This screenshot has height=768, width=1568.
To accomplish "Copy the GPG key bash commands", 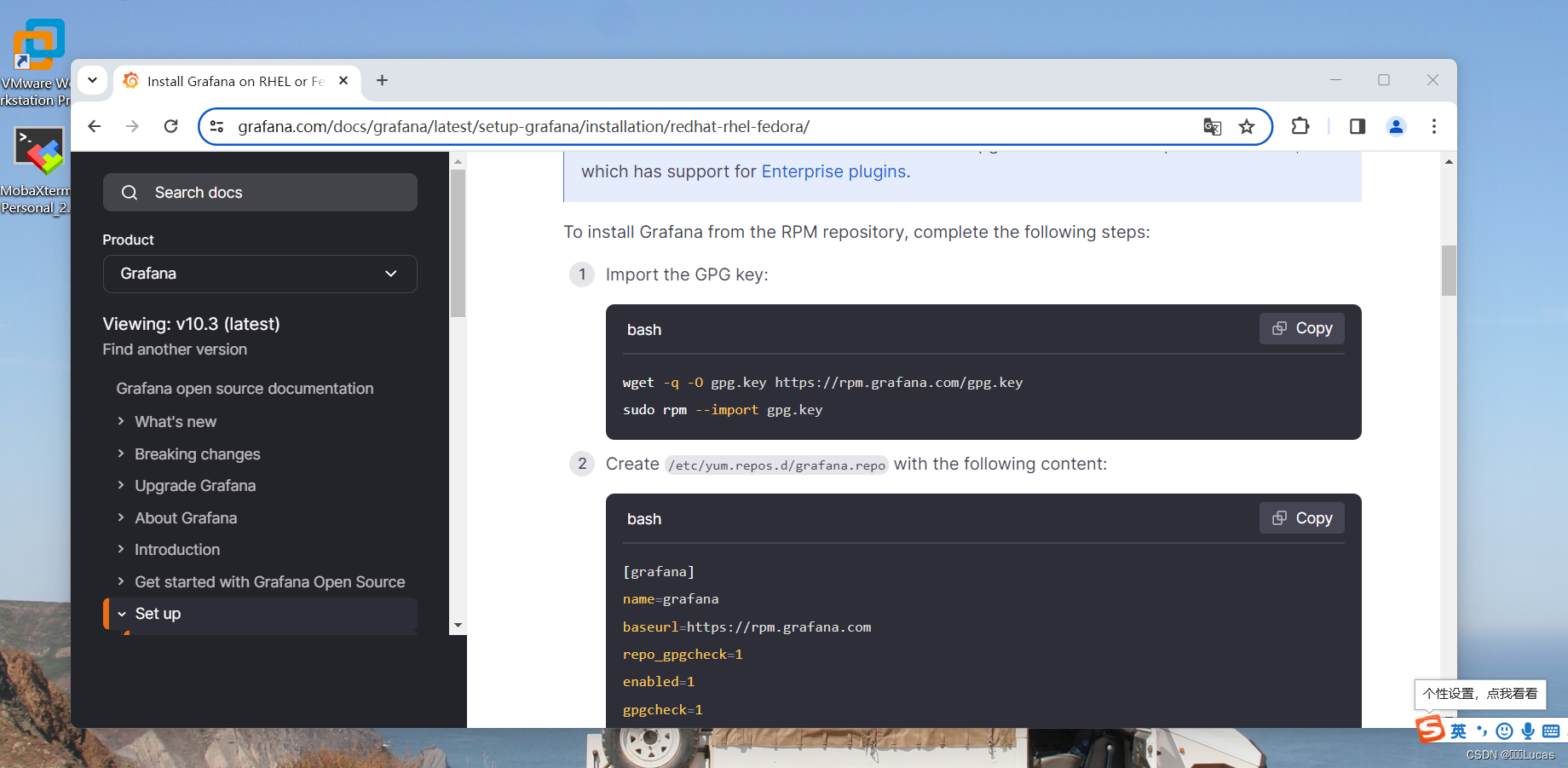I will pyautogui.click(x=1302, y=328).
